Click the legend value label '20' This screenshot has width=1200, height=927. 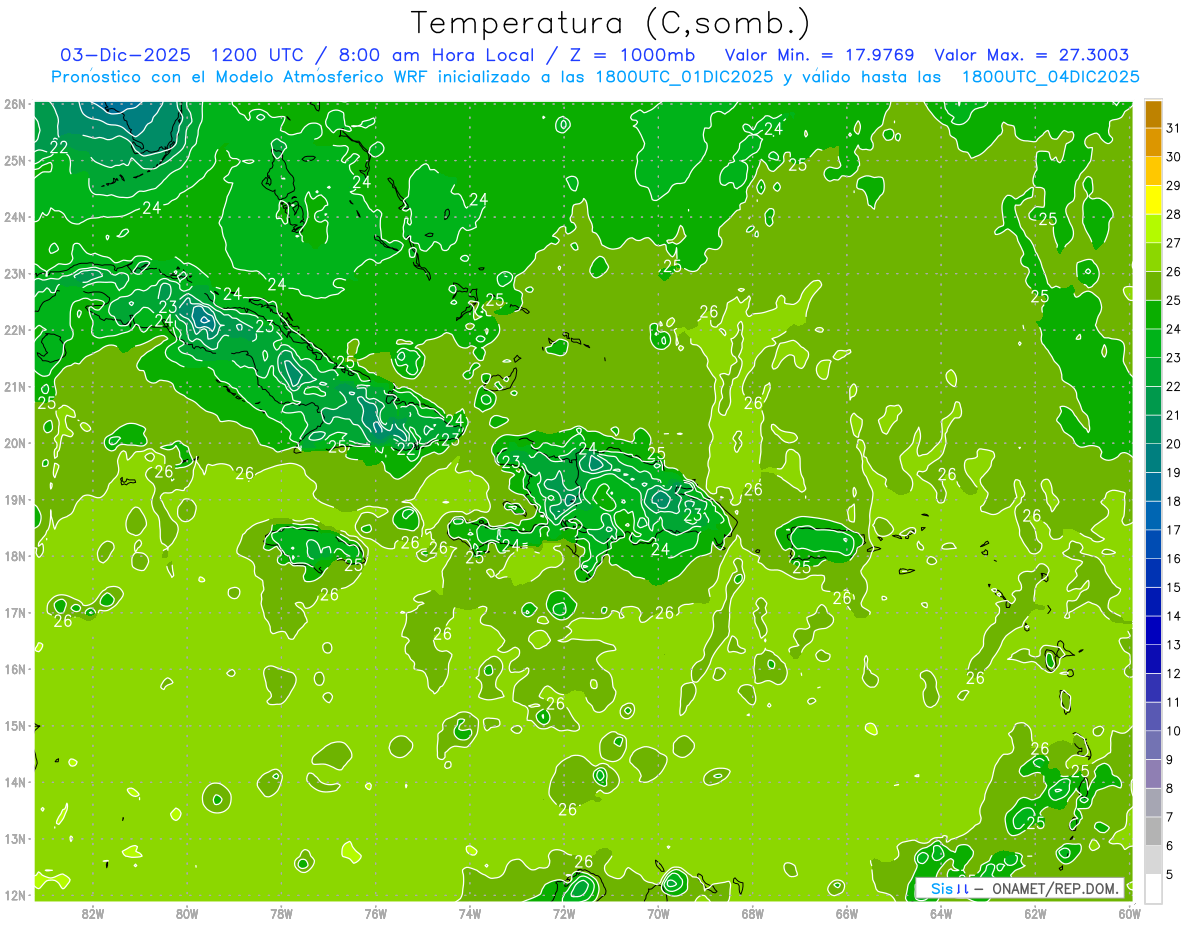(1173, 444)
